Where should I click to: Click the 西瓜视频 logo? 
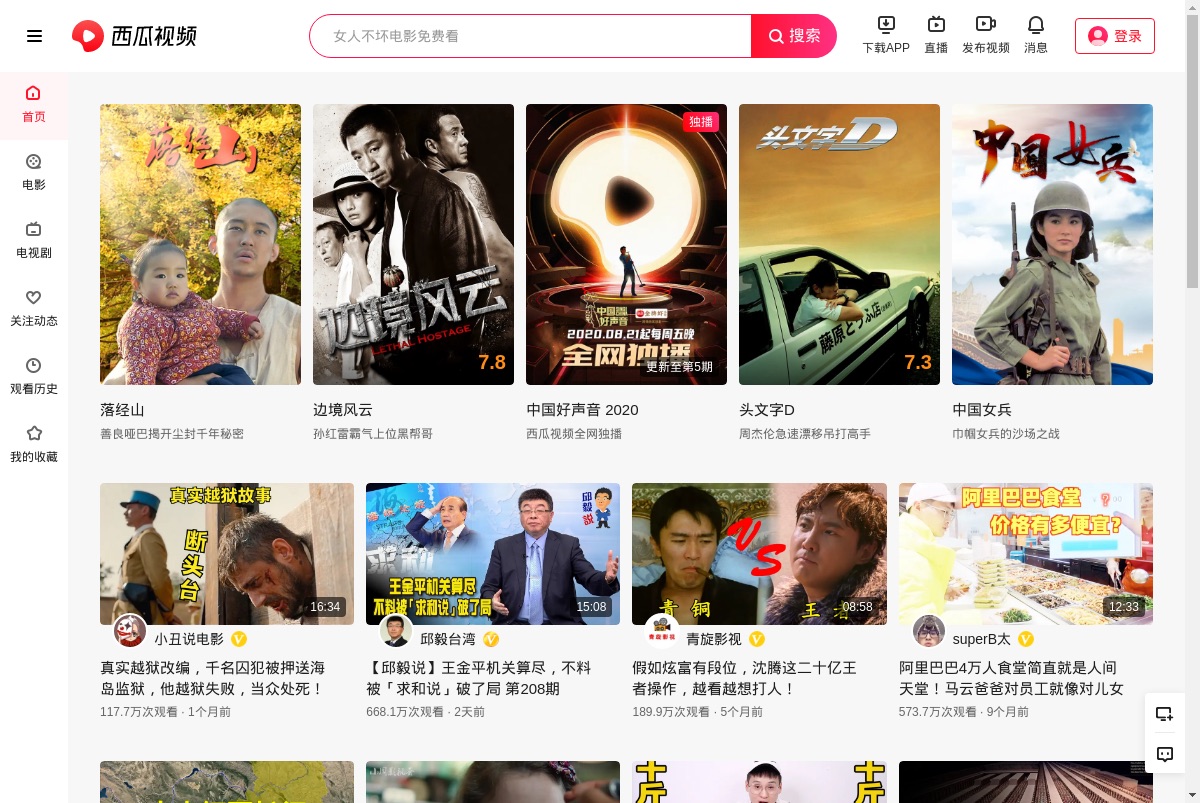coord(134,36)
